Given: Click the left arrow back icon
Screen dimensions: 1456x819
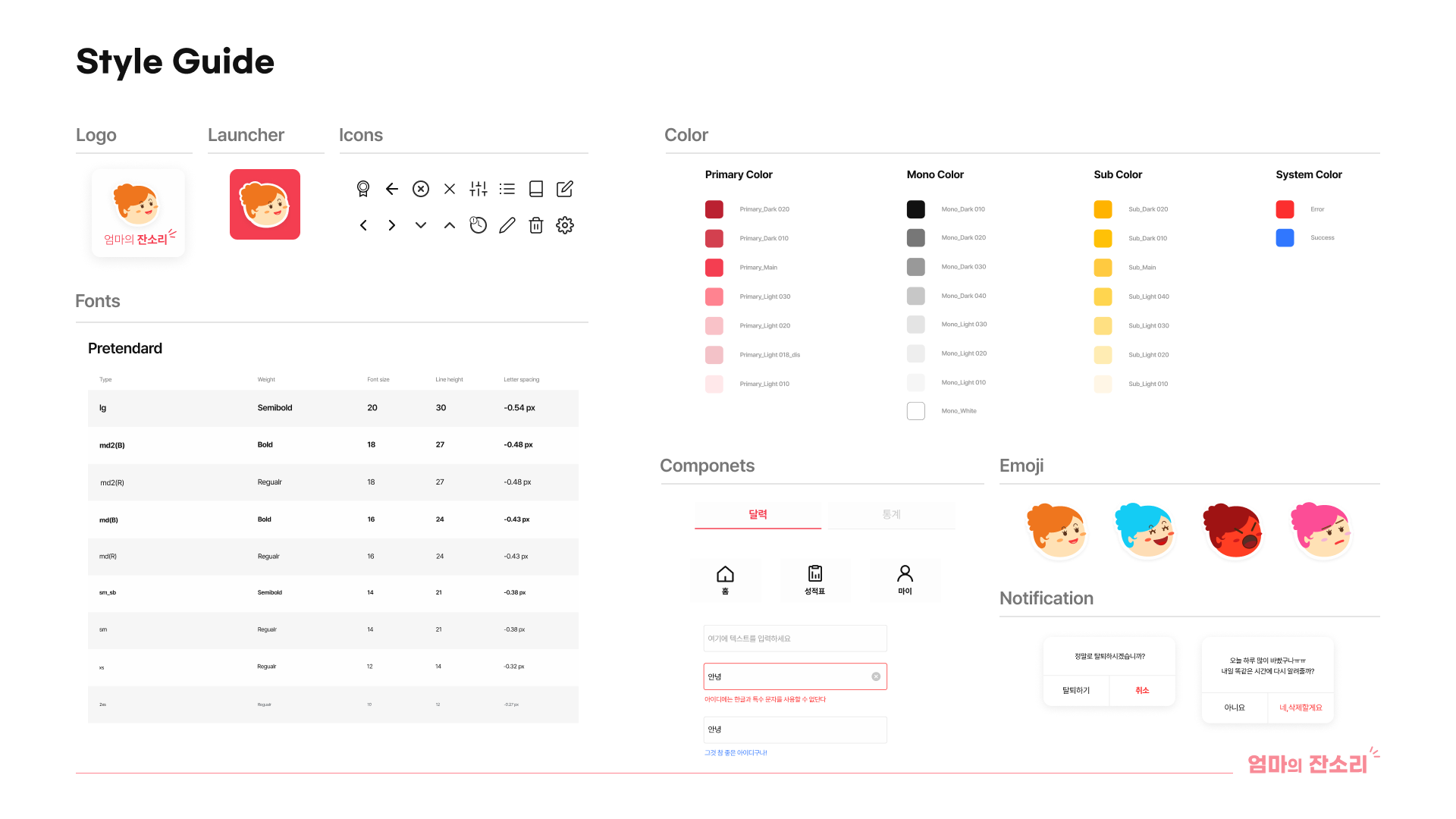Looking at the screenshot, I should [392, 189].
